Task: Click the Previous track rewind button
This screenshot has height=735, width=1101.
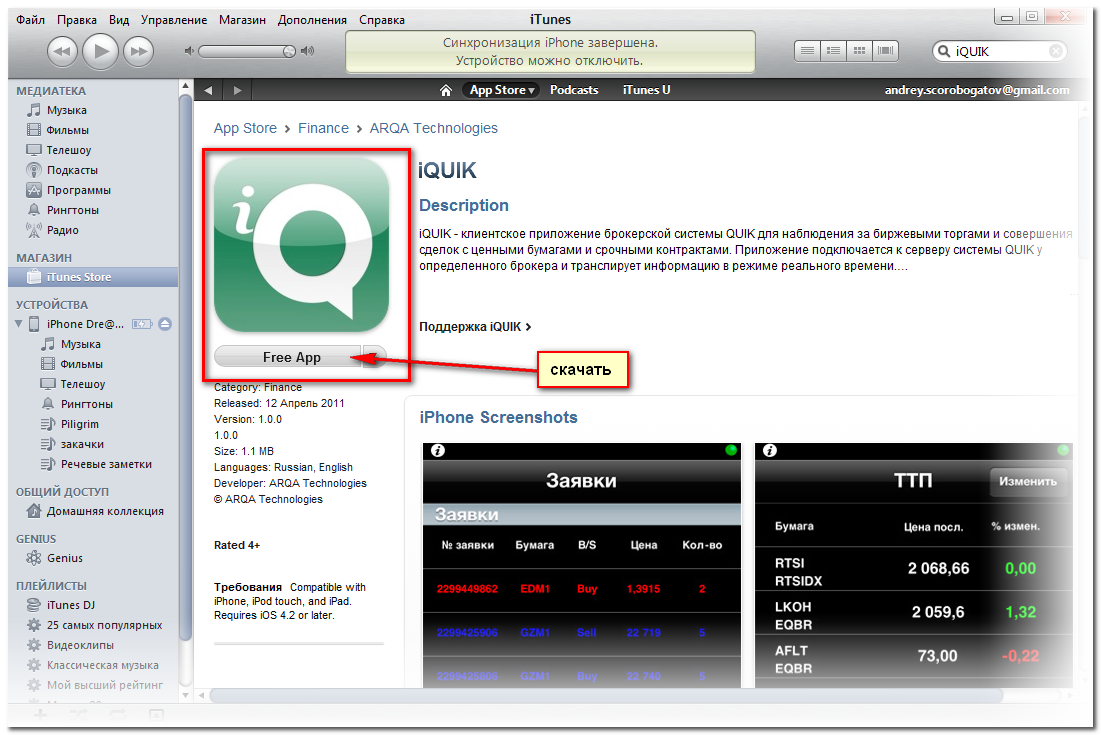Action: (62, 51)
